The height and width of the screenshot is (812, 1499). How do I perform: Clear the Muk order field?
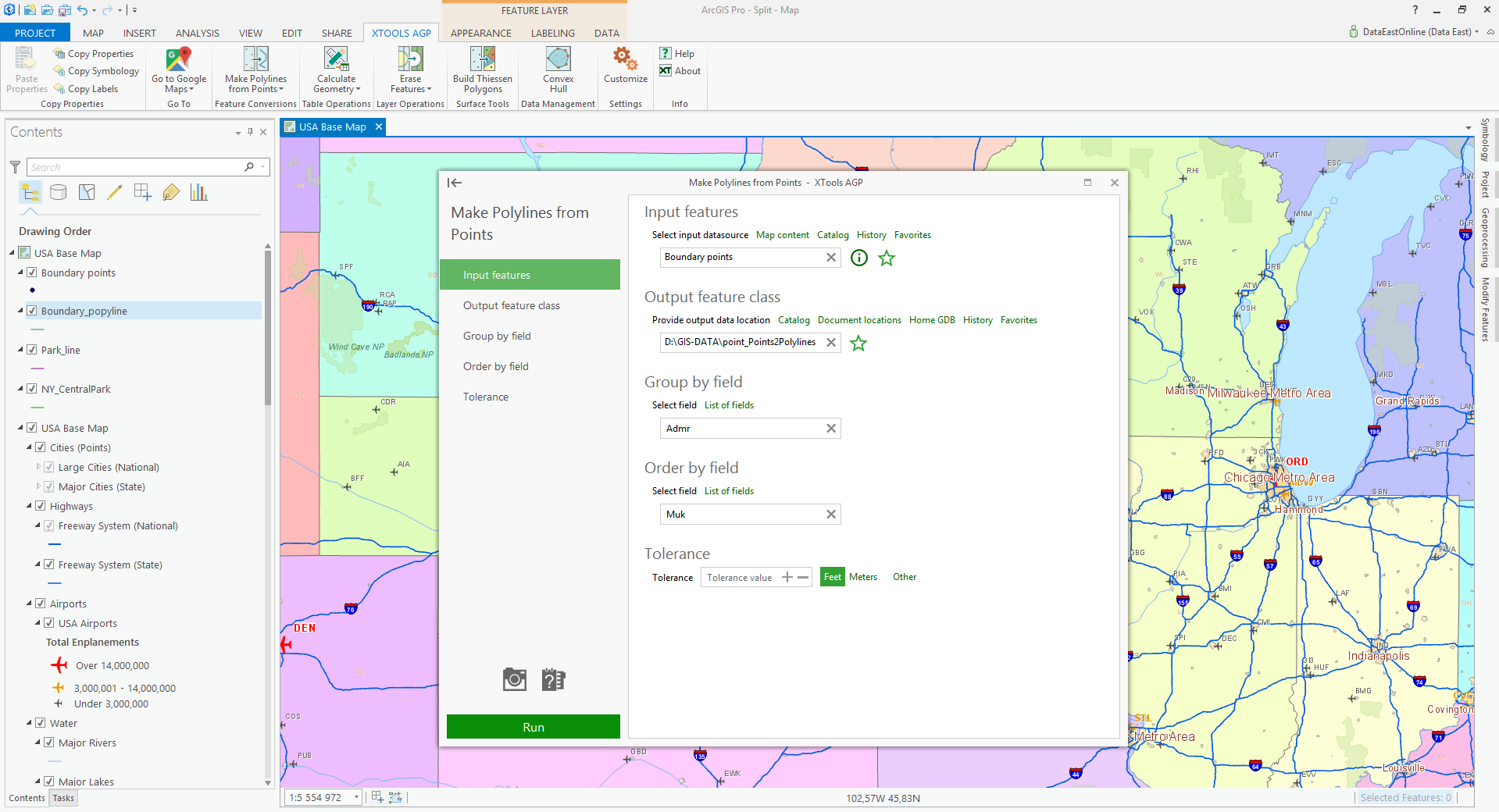click(x=831, y=515)
